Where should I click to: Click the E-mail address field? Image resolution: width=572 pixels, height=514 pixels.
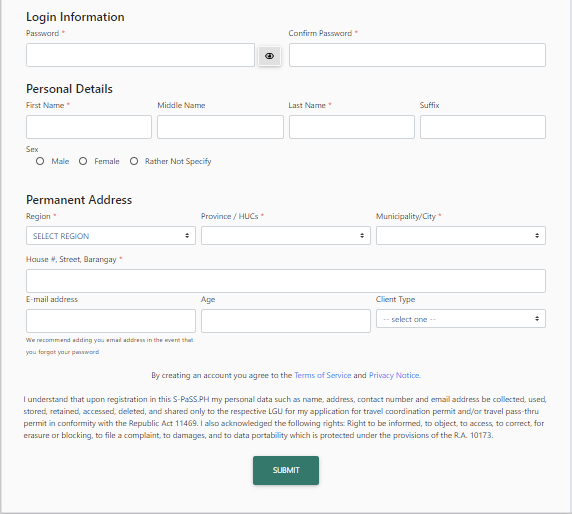111,321
